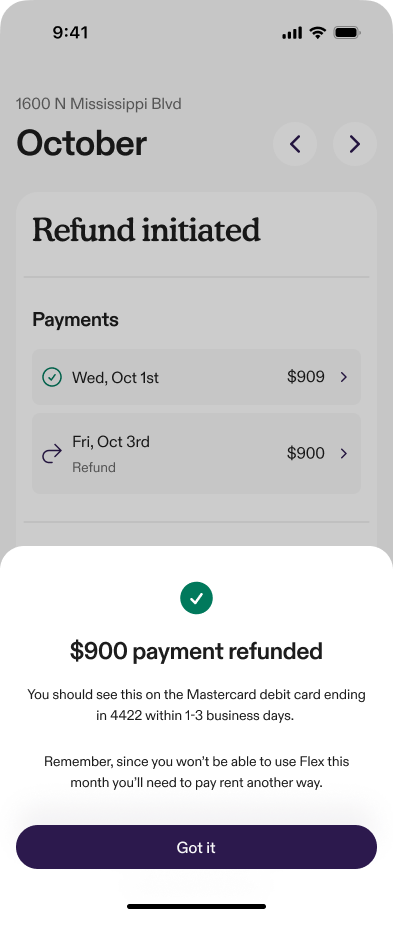393x933 pixels.
Task: Click green checkmark icon on Oct 1st payment
Action: 52,377
